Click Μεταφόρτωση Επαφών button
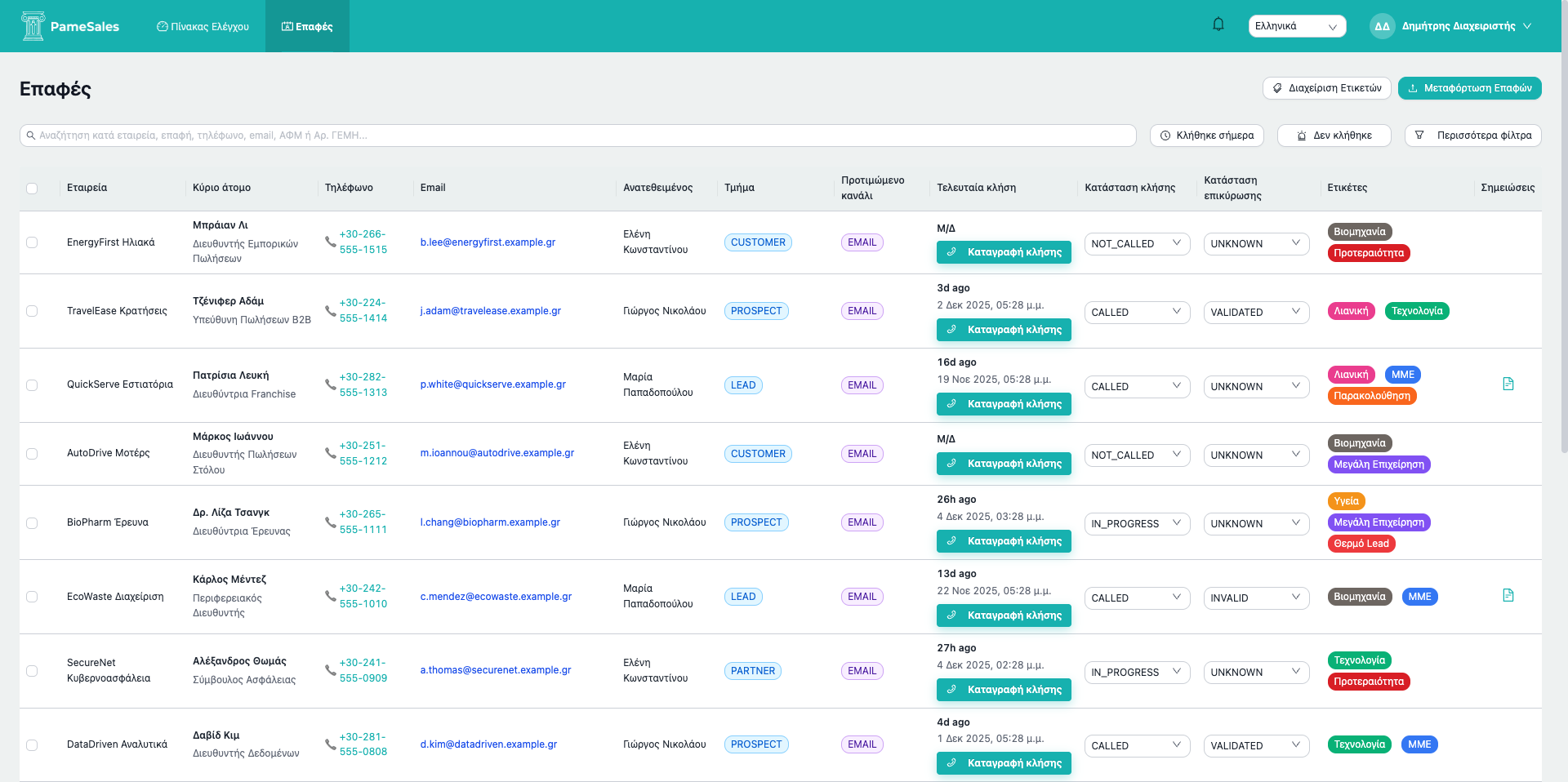The image size is (1568, 782). [1469, 88]
